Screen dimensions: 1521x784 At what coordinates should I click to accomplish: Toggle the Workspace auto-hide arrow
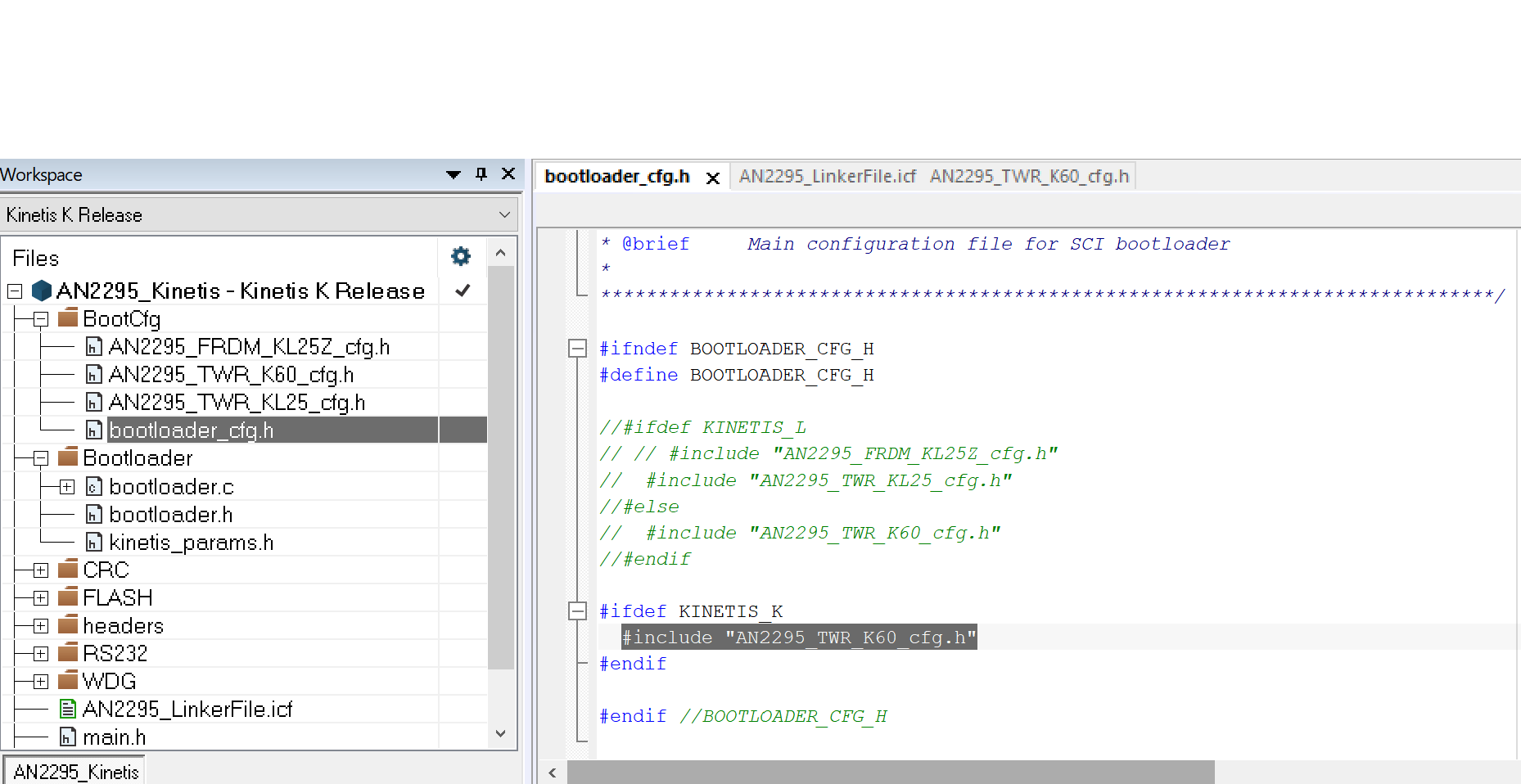click(453, 174)
